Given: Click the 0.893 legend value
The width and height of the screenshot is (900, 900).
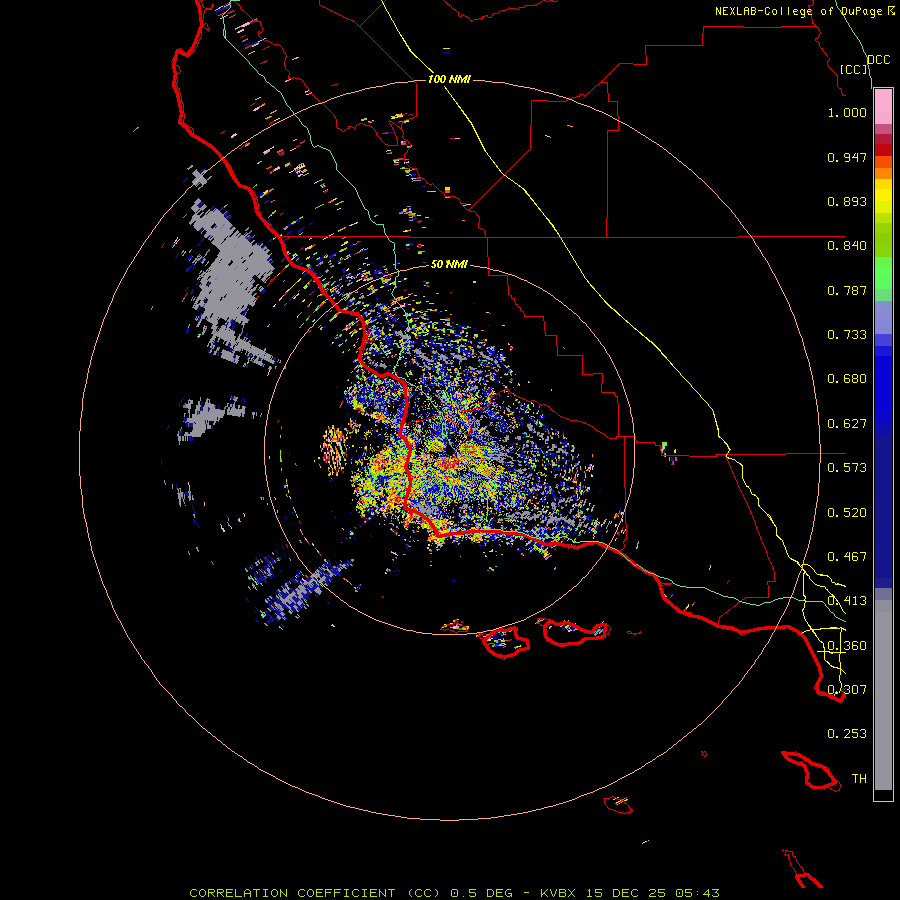Looking at the screenshot, I should pos(847,201).
